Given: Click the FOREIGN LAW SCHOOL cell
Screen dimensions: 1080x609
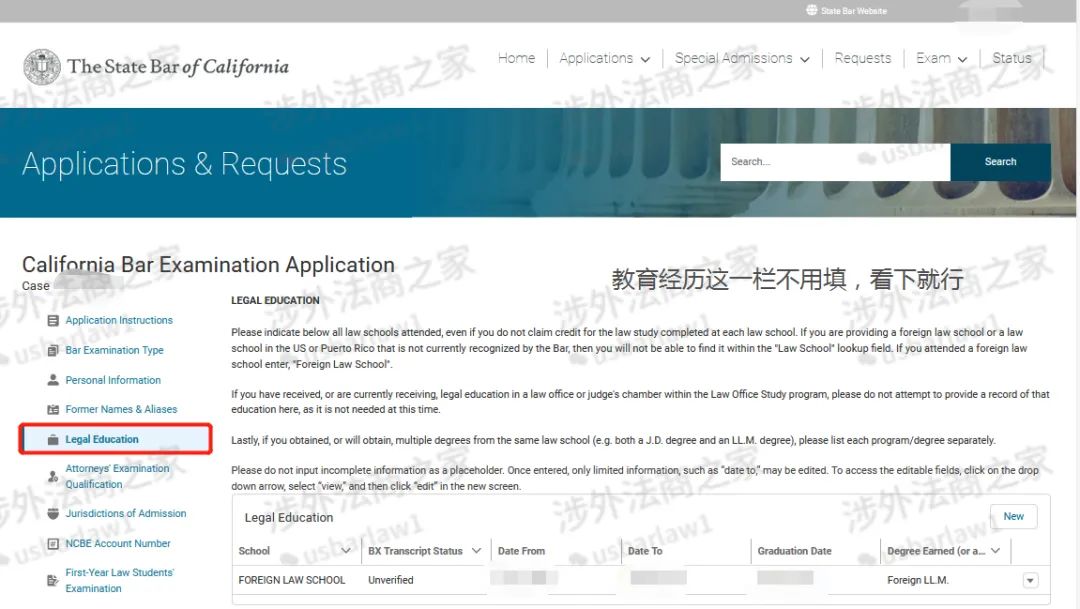Looking at the screenshot, I should (x=291, y=580).
